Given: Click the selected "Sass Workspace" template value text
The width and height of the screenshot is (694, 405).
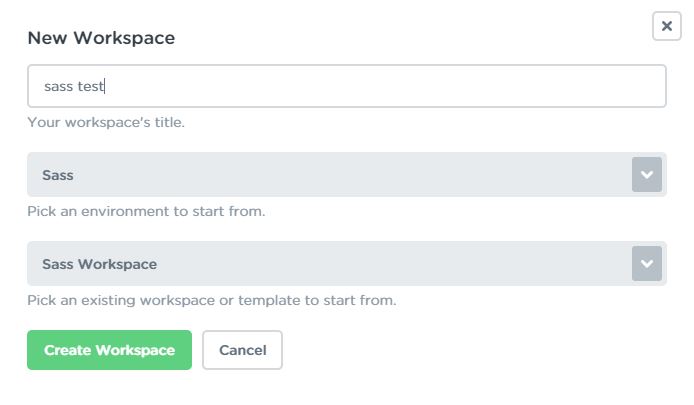Looking at the screenshot, I should [x=99, y=264].
